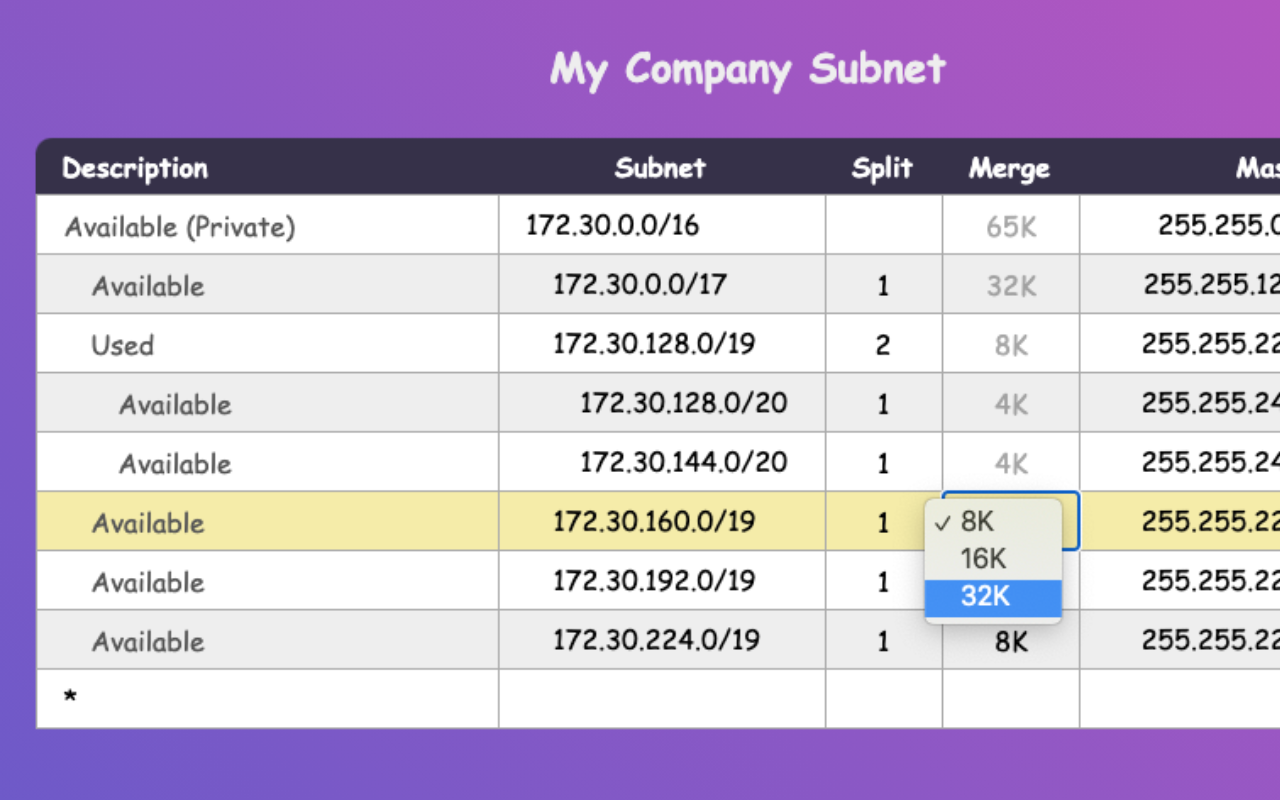Viewport: 1280px width, 800px height.
Task: Pick the checked 8K merge option
Action: (993, 521)
